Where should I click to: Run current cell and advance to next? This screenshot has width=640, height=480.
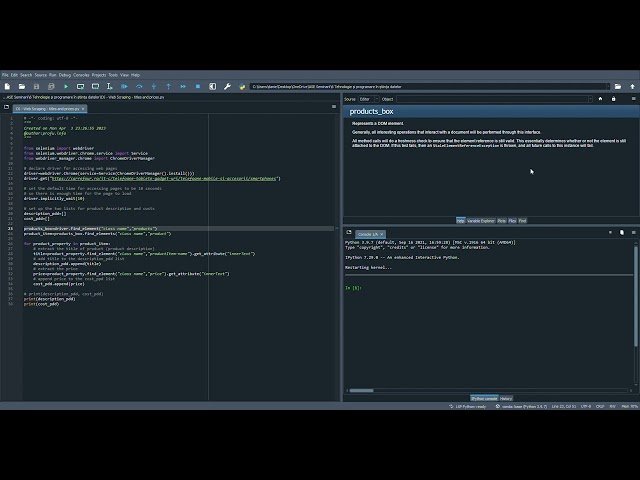95,87
